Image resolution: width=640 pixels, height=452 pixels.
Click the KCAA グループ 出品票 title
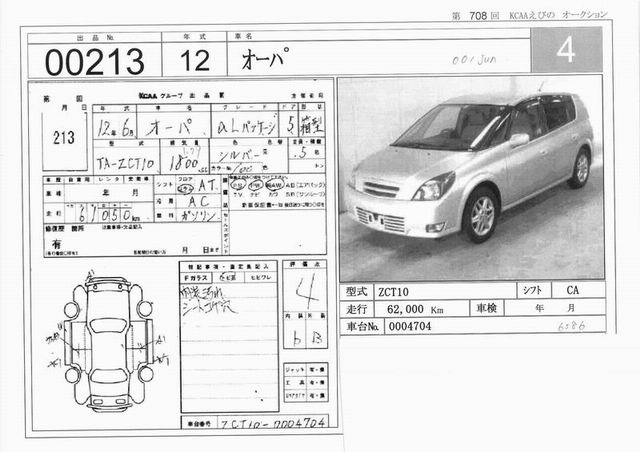tap(182, 96)
